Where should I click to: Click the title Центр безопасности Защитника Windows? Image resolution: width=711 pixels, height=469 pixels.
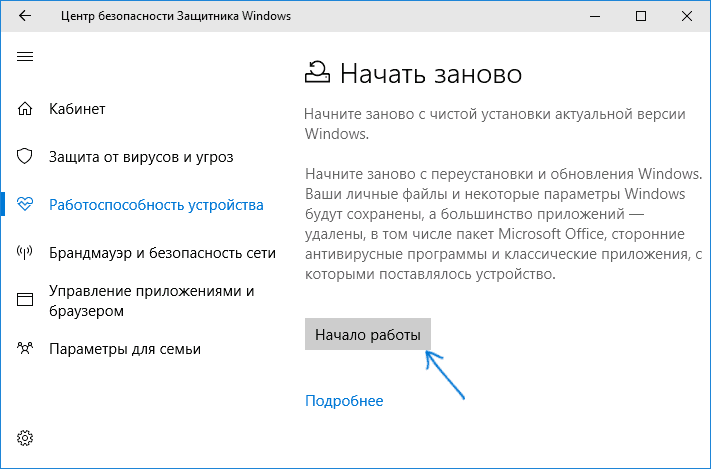pyautogui.click(x=176, y=16)
